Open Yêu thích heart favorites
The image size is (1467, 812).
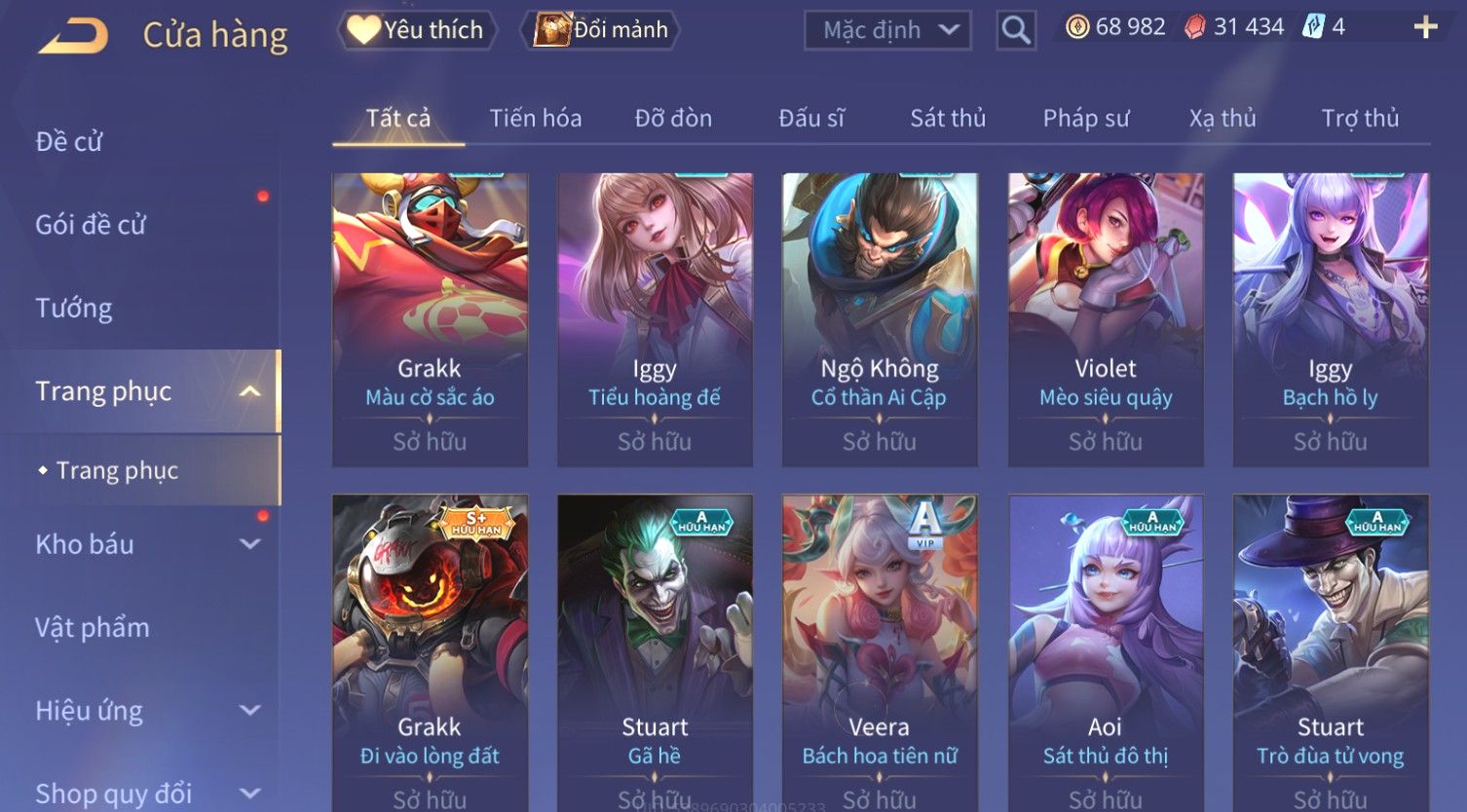(417, 30)
